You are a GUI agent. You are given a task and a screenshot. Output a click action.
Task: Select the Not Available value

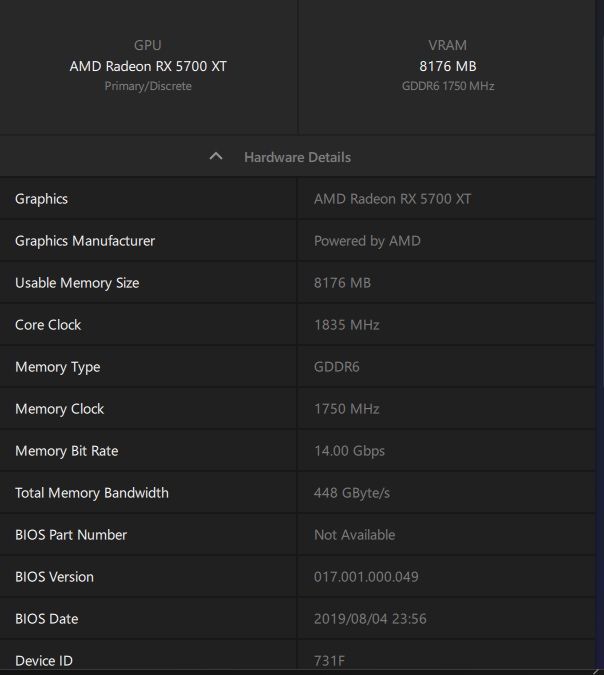355,535
